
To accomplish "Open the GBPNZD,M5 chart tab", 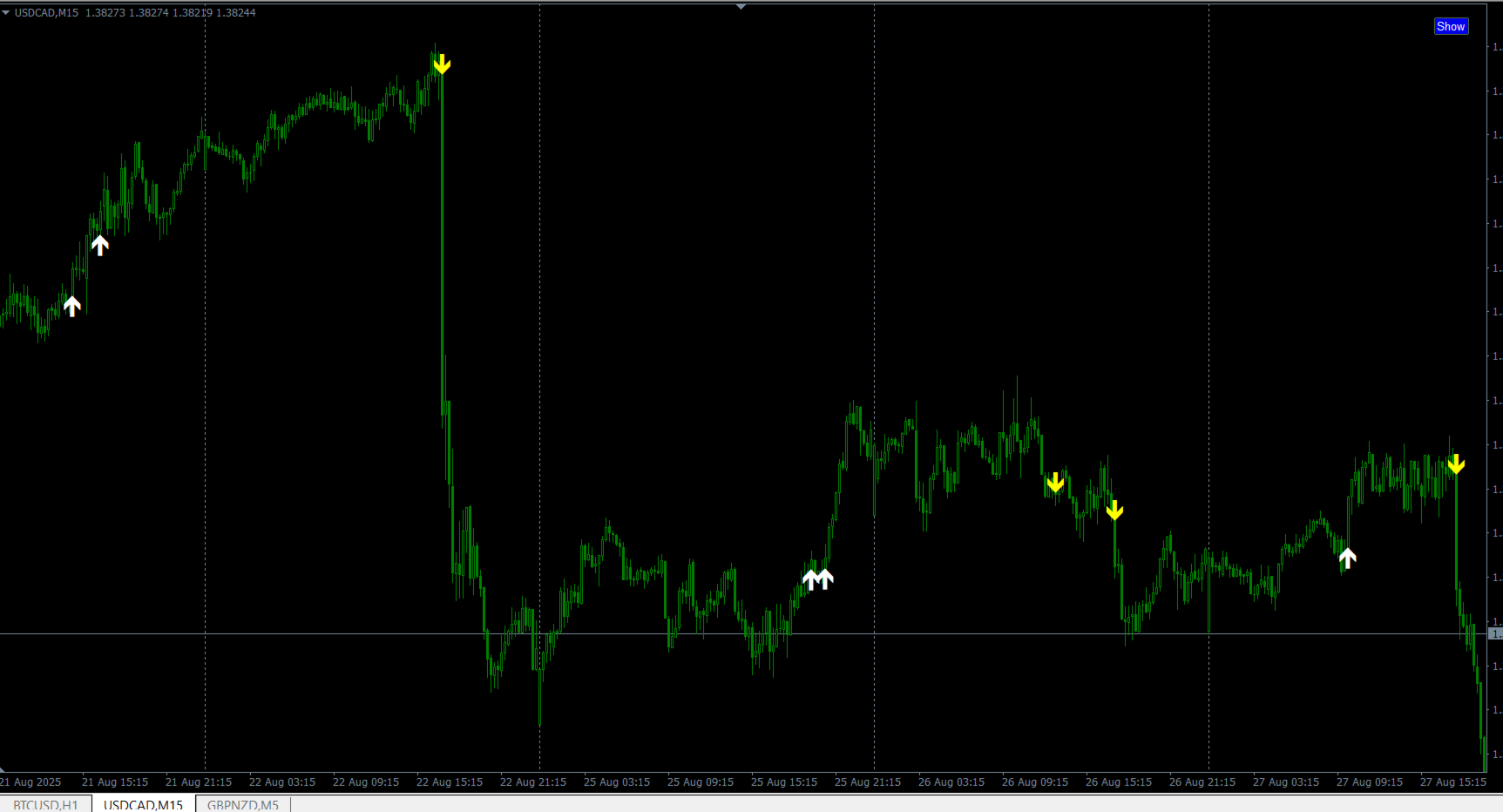I will coord(243,804).
